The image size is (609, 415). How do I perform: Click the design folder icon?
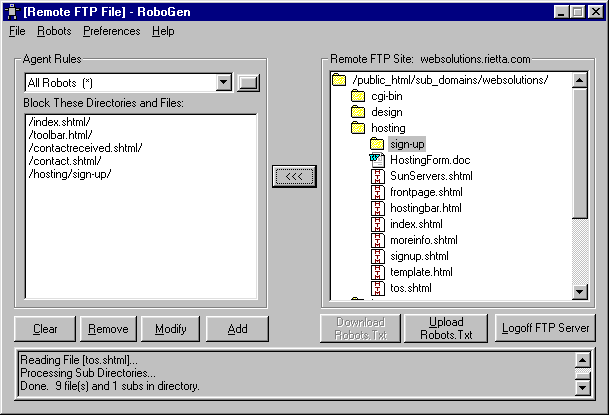click(358, 112)
